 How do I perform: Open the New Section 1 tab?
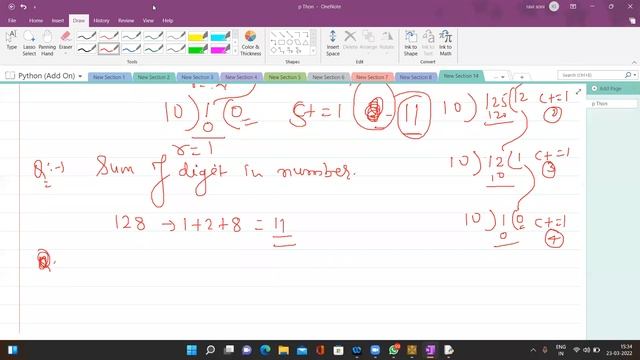pos(109,77)
